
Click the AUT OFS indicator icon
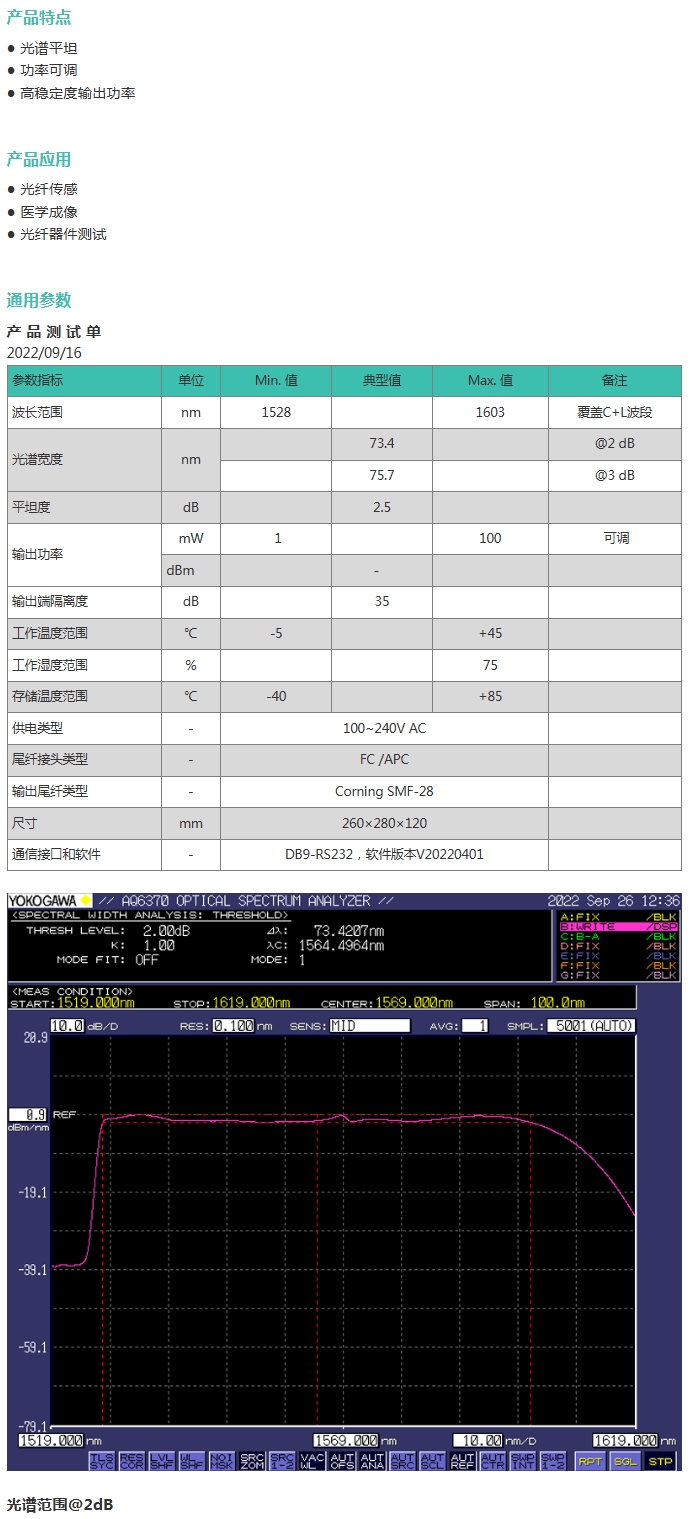(x=342, y=1460)
